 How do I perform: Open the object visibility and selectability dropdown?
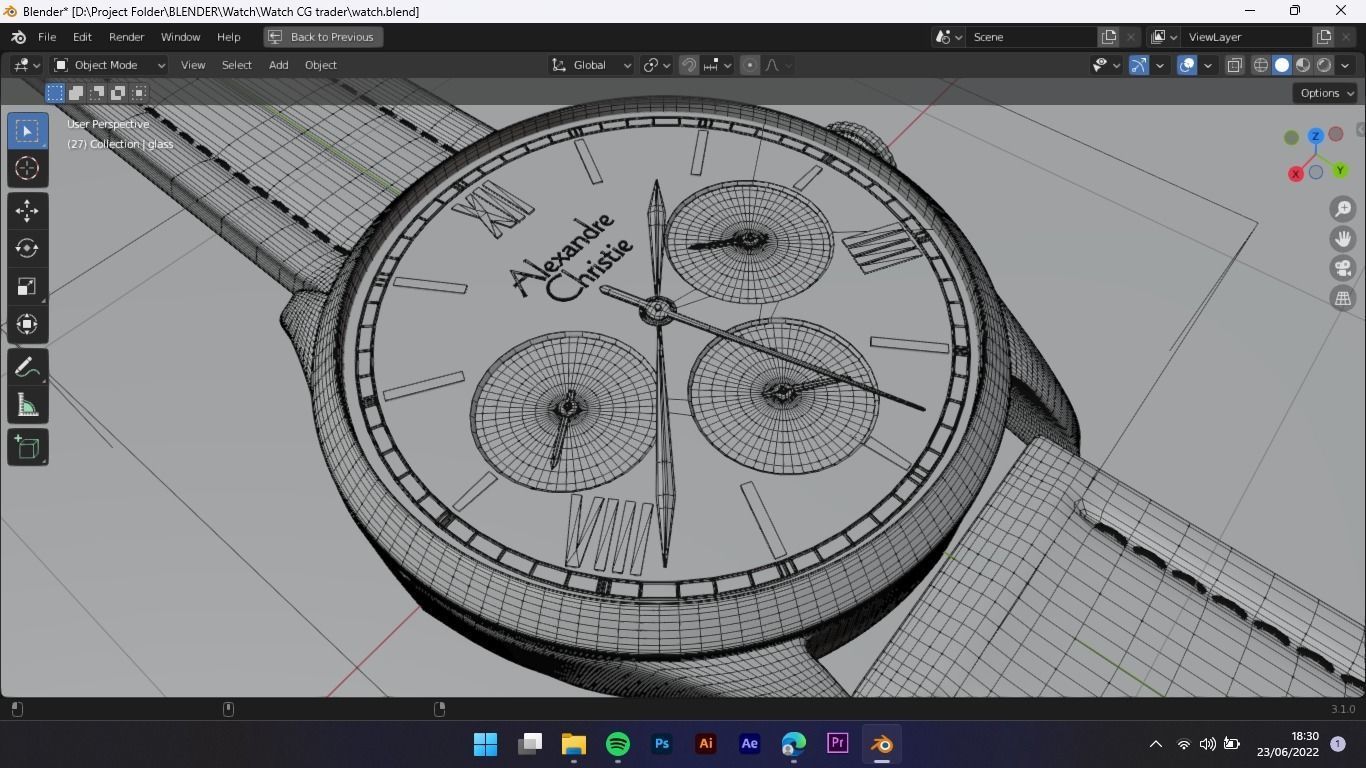tap(1106, 65)
